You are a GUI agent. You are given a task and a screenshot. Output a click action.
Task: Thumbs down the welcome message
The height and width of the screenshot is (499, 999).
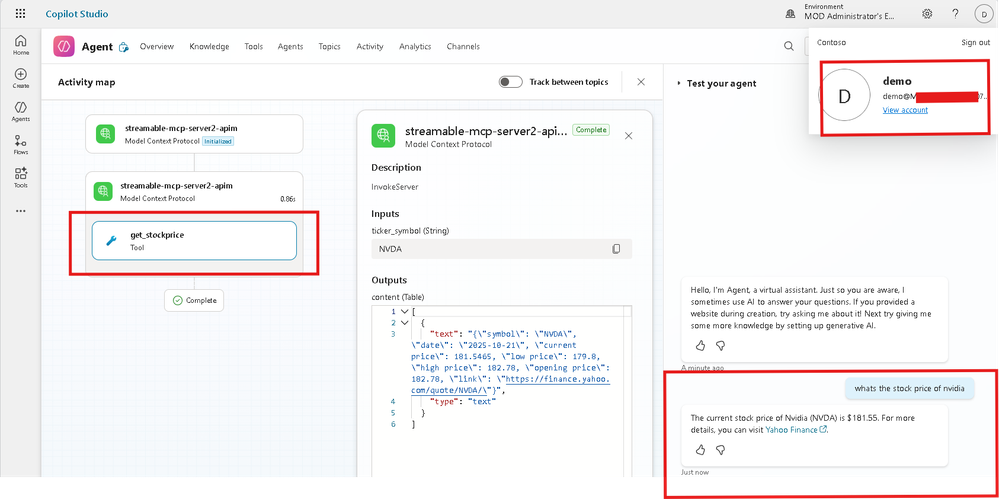(x=721, y=345)
